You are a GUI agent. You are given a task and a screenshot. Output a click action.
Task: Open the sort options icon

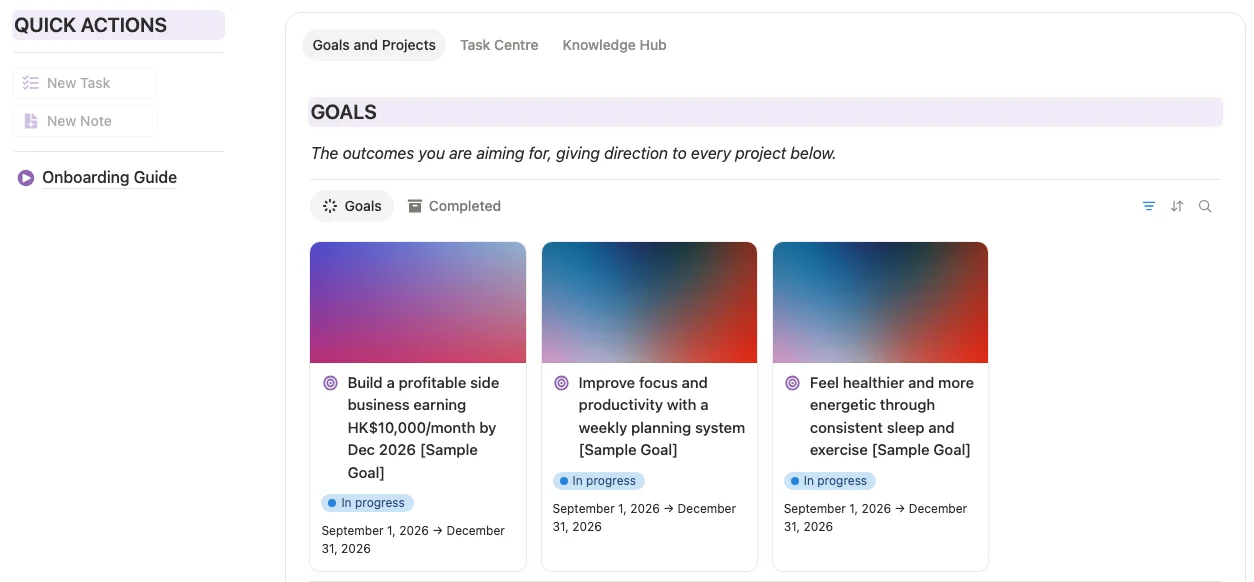tap(1177, 206)
